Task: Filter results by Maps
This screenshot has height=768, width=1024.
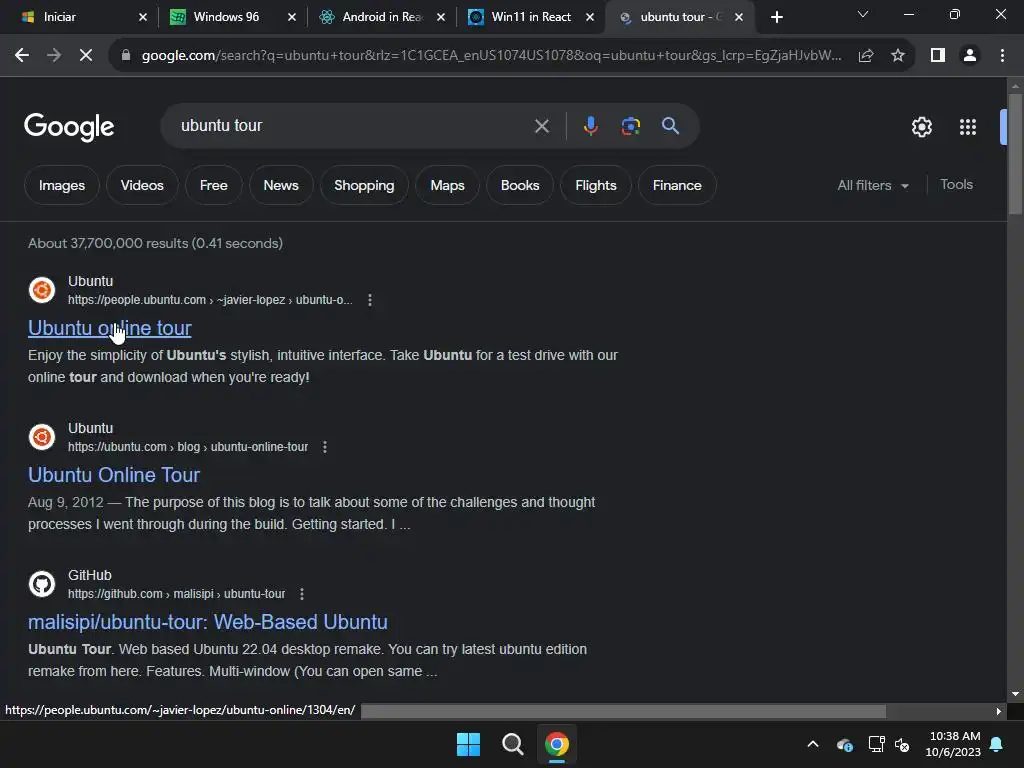Action: (x=447, y=185)
